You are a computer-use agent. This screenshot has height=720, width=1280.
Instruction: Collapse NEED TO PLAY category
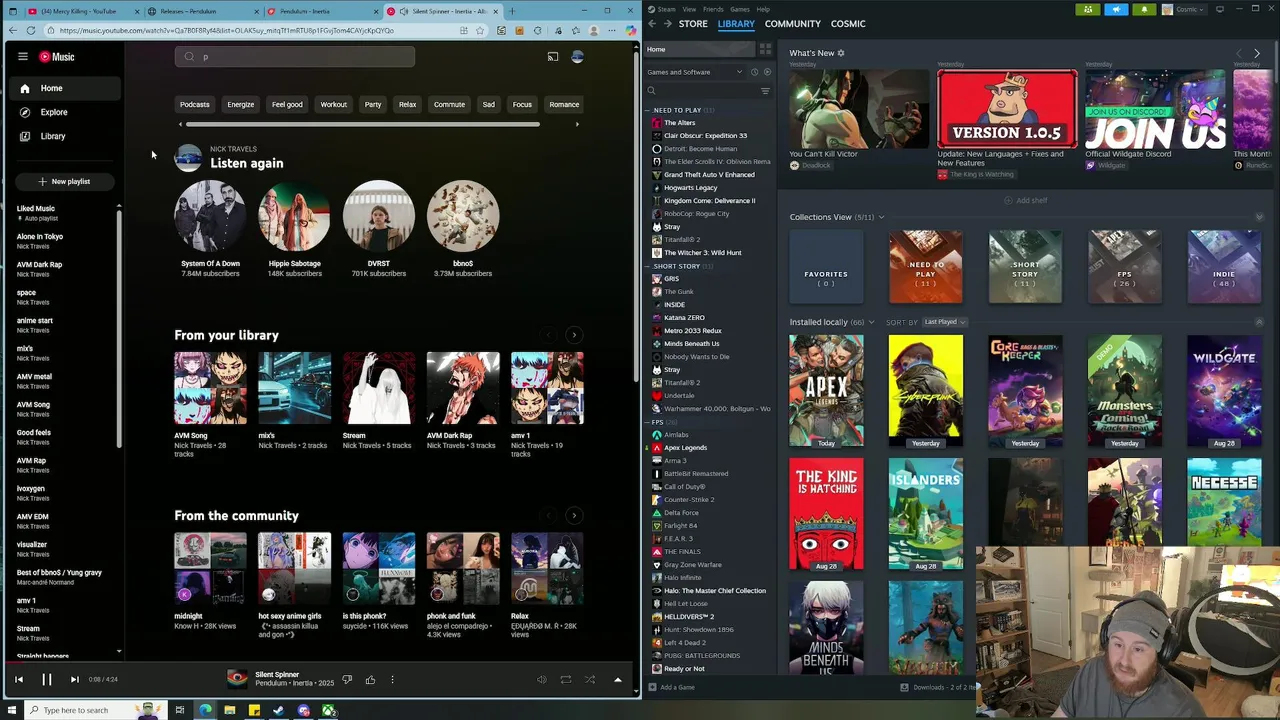point(649,110)
